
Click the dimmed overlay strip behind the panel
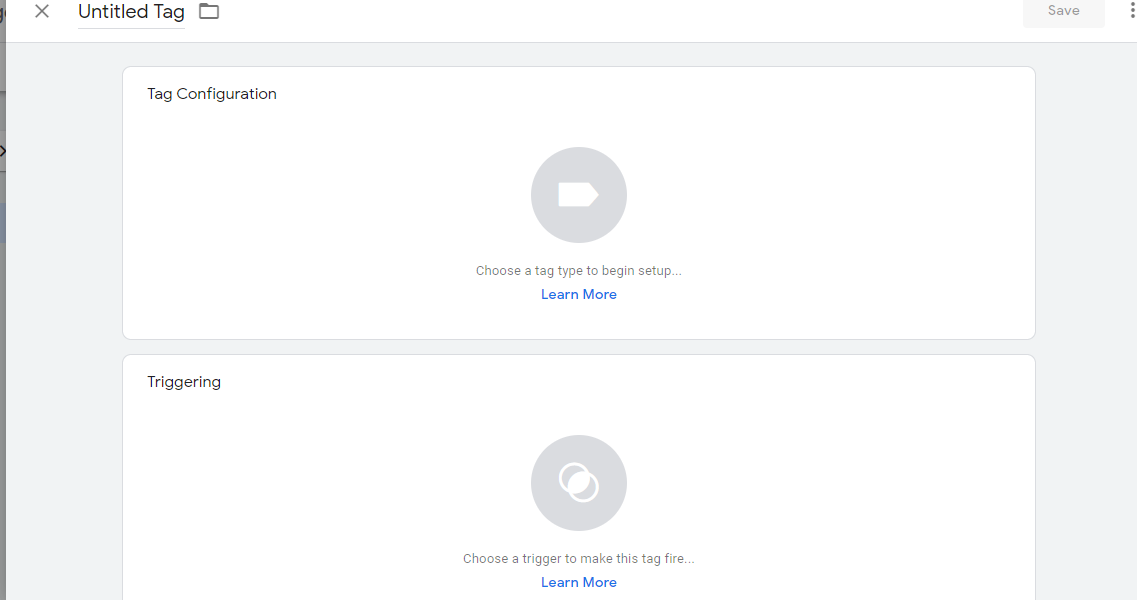pos(3,363)
